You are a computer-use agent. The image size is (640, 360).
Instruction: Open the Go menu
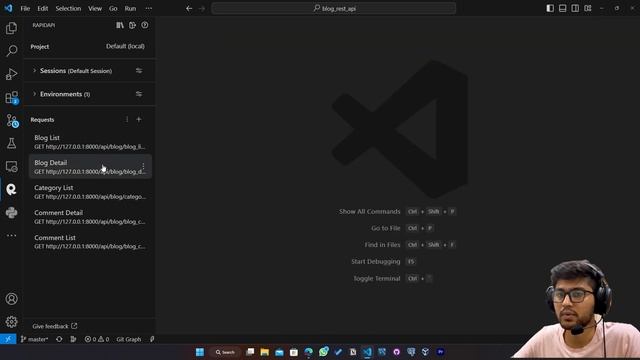pyautogui.click(x=113, y=8)
